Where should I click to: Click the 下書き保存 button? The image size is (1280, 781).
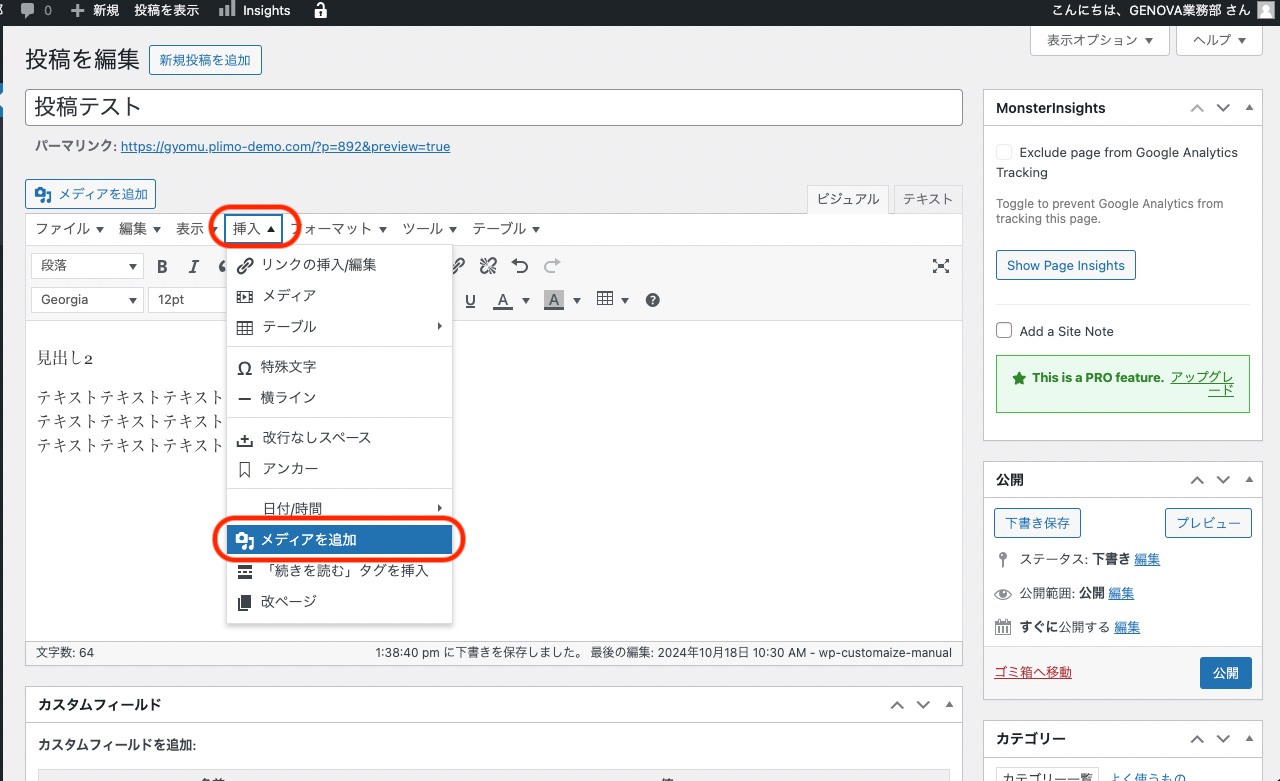click(1037, 523)
